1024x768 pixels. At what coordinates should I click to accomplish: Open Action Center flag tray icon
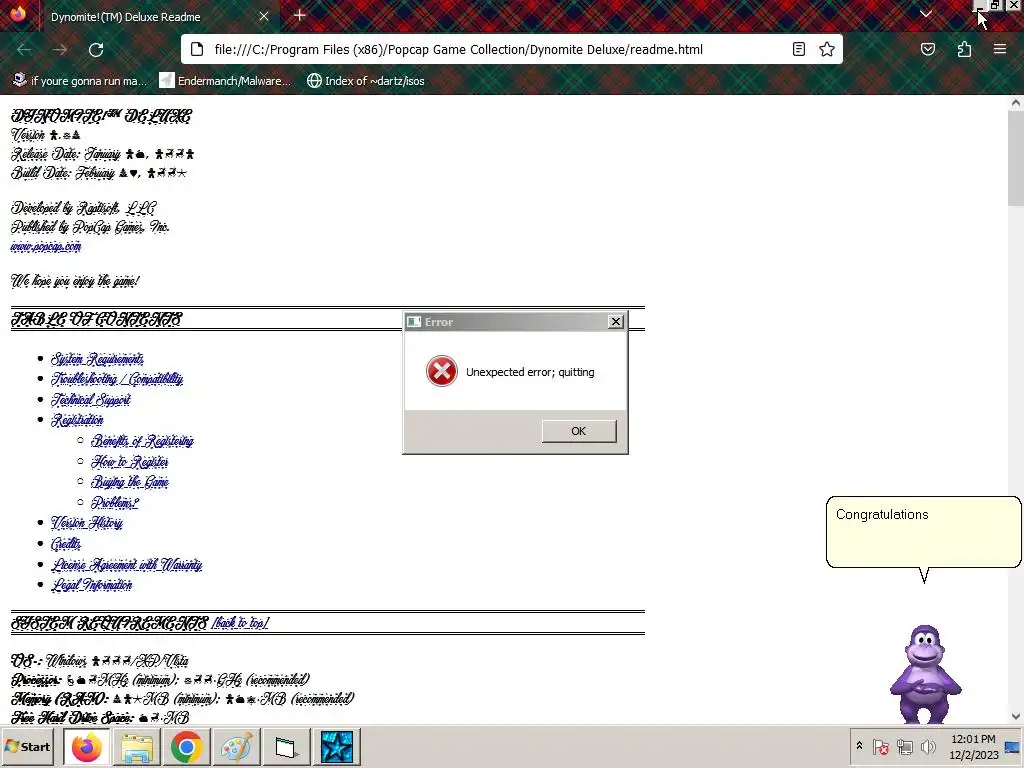(x=880, y=746)
